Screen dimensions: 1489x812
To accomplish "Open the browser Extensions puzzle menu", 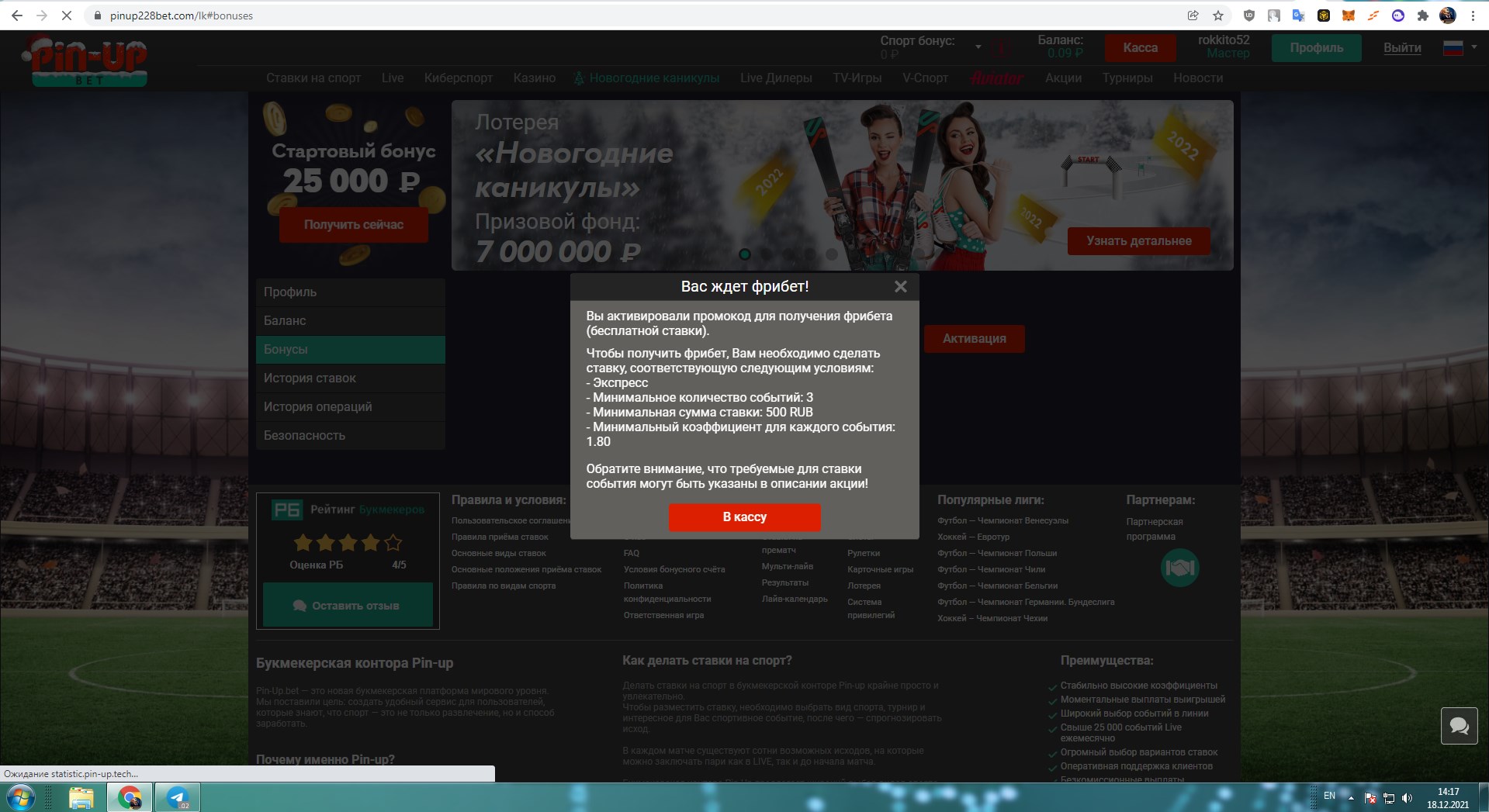I will pyautogui.click(x=1422, y=16).
